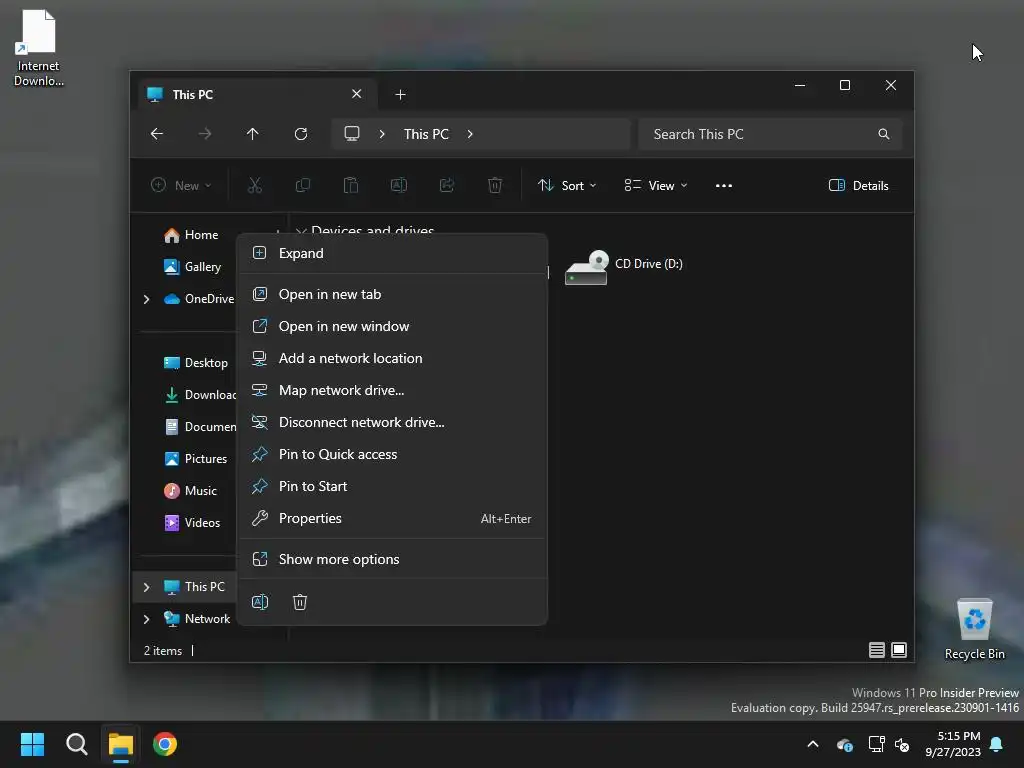
Task: Open taskbar Search
Action: tap(76, 744)
